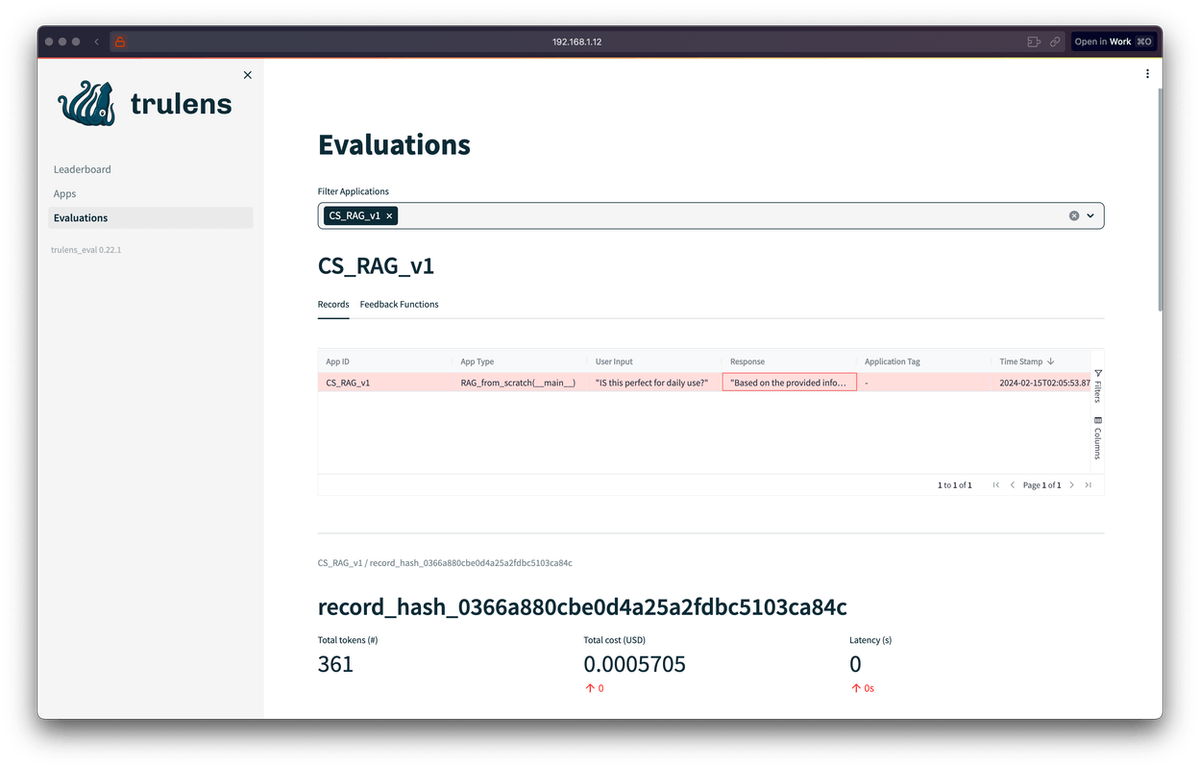Sort by the Time Stamp column arrow
Image resolution: width=1200 pixels, height=769 pixels.
click(1053, 361)
